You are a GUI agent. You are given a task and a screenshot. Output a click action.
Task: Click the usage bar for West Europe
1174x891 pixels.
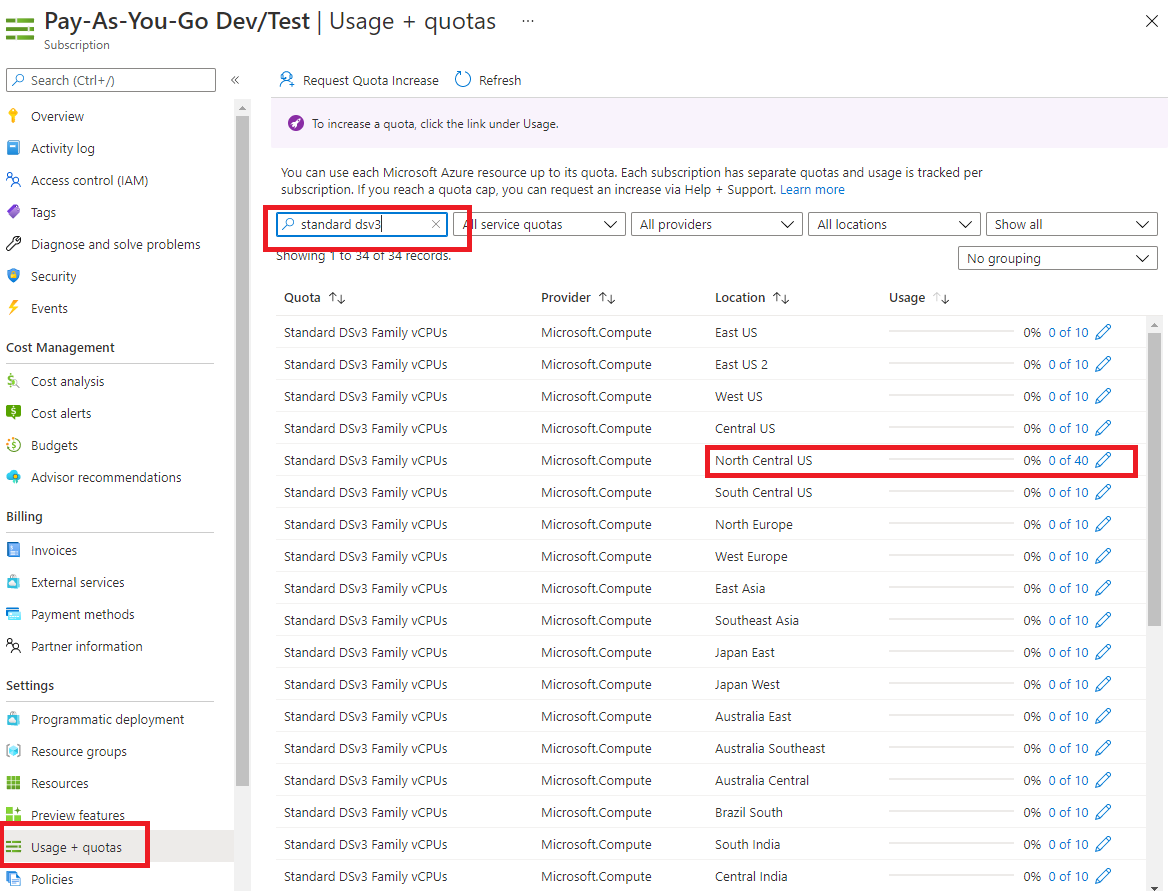coord(950,556)
